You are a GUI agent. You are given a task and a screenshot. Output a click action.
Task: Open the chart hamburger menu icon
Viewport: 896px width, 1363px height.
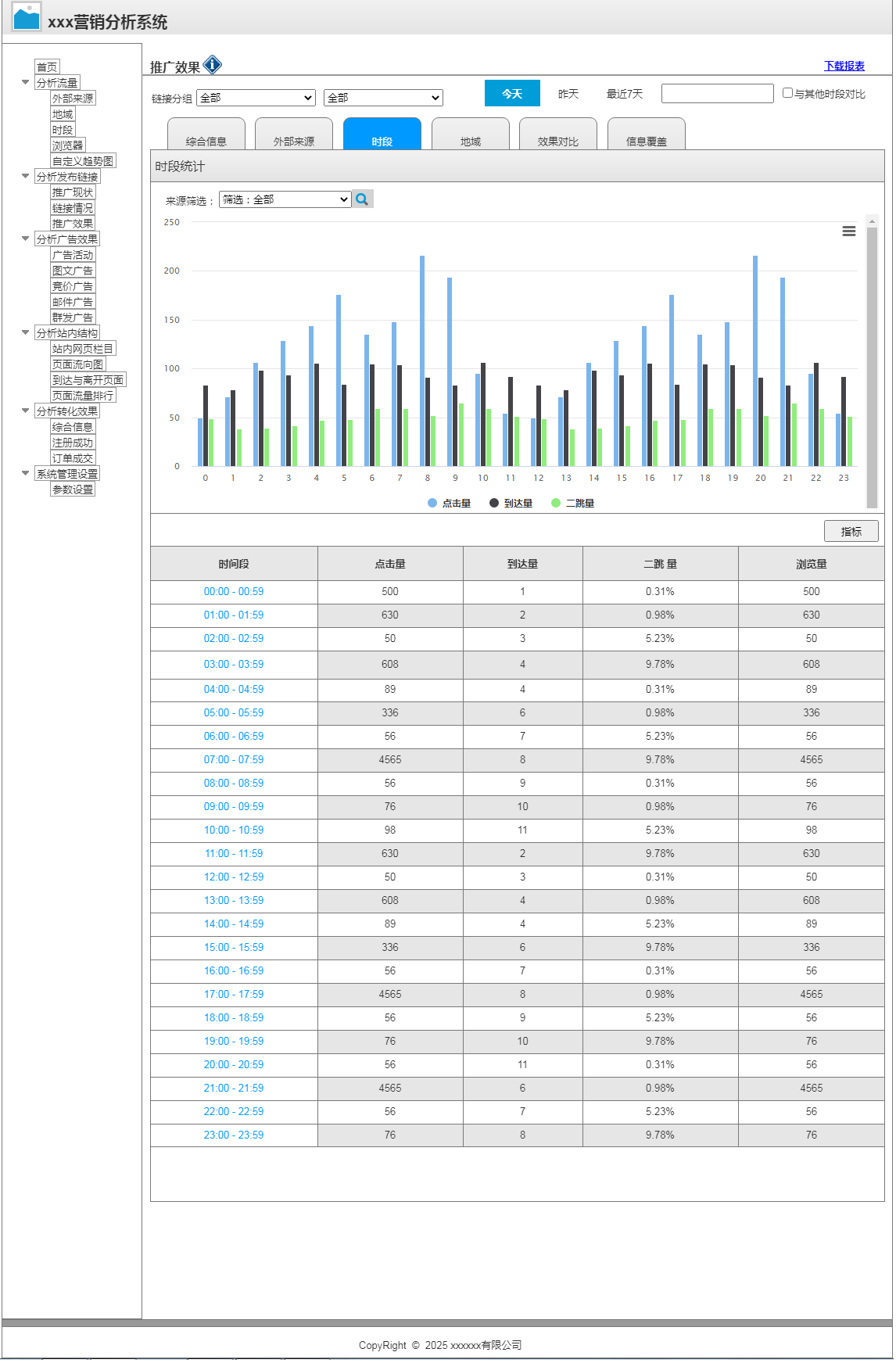(x=848, y=231)
